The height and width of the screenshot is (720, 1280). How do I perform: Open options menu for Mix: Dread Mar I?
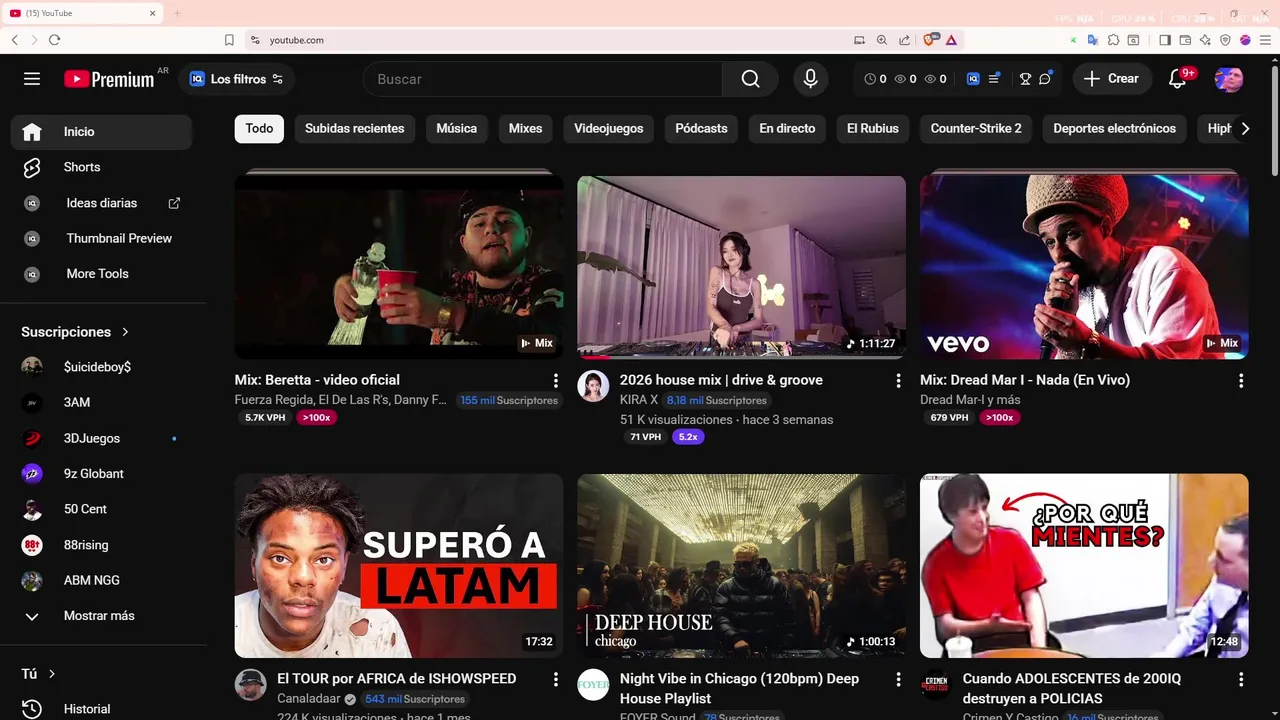point(1241,381)
